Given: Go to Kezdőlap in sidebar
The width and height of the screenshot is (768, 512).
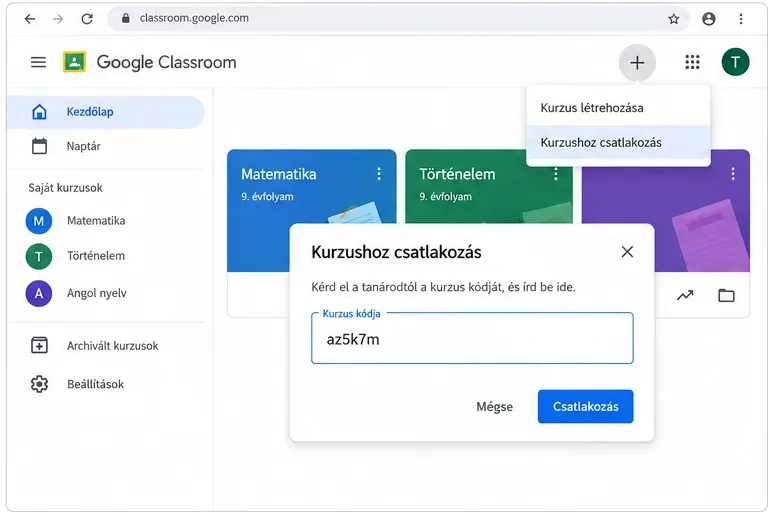Looking at the screenshot, I should tap(105, 112).
